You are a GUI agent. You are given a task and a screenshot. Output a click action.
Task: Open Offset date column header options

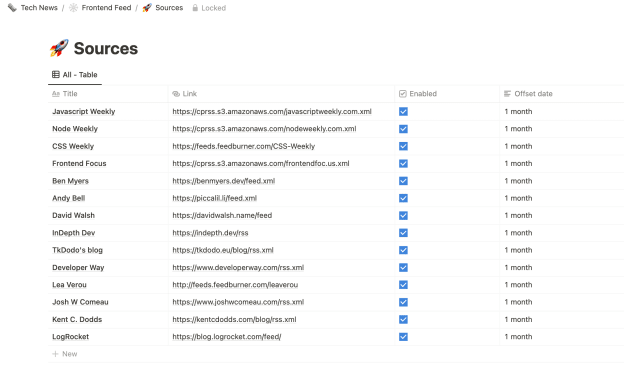click(x=562, y=94)
